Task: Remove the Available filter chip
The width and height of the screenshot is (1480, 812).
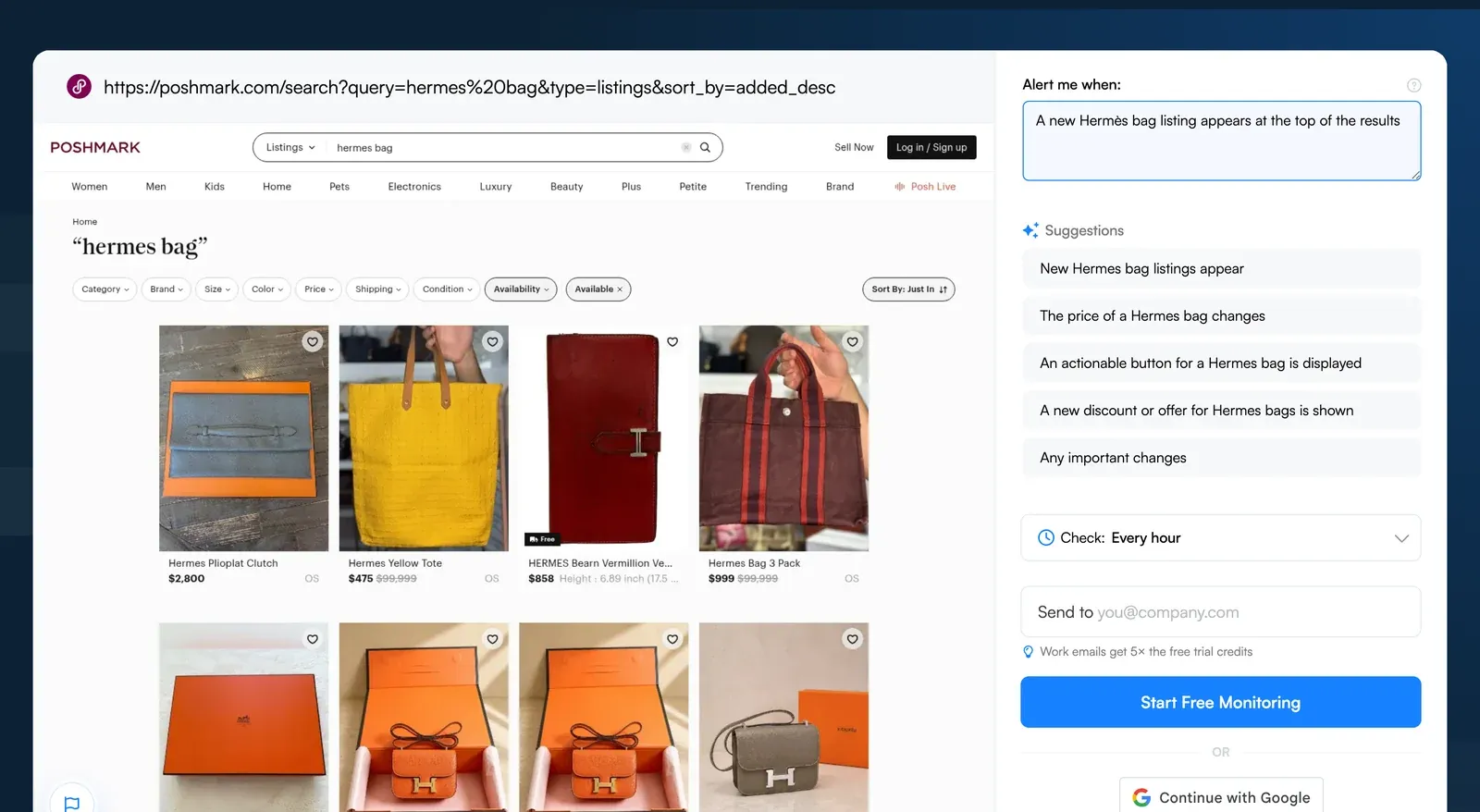Action: coord(620,289)
